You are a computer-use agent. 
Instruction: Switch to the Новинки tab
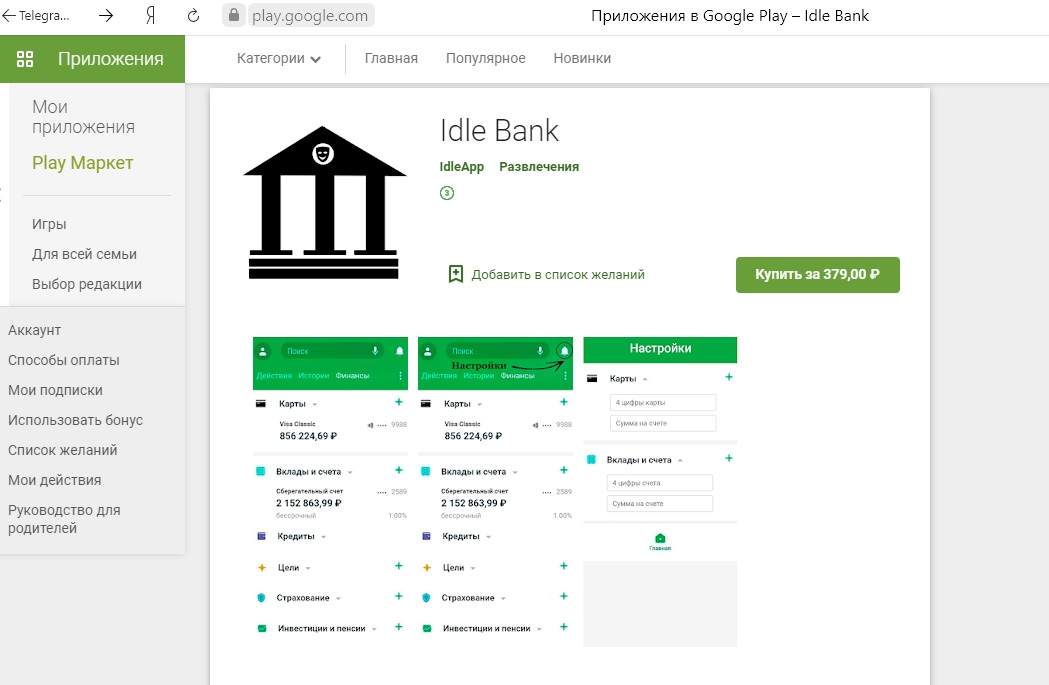(583, 58)
